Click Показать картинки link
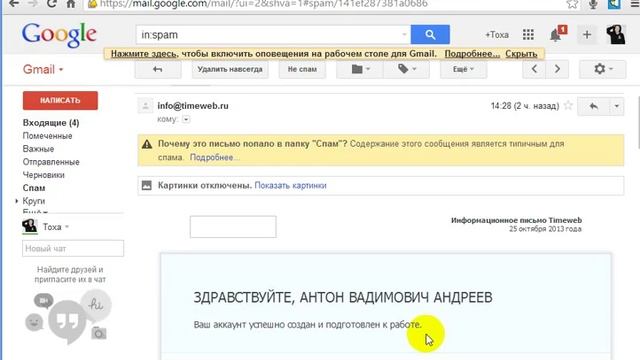 291,186
